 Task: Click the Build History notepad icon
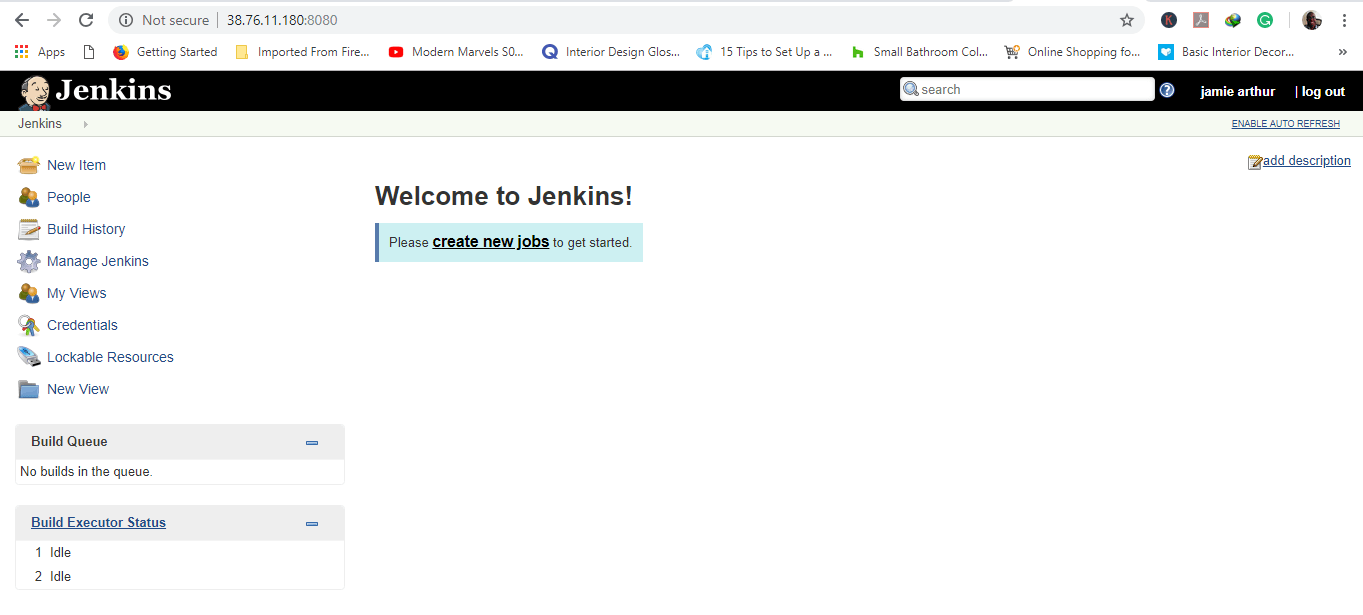(x=29, y=229)
